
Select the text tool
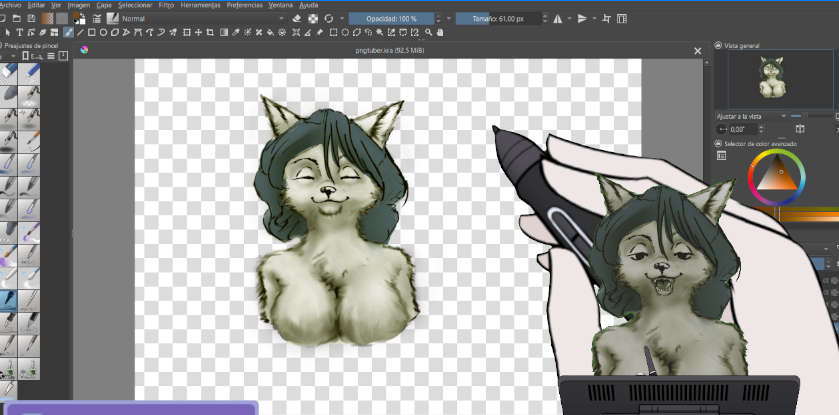click(x=19, y=33)
